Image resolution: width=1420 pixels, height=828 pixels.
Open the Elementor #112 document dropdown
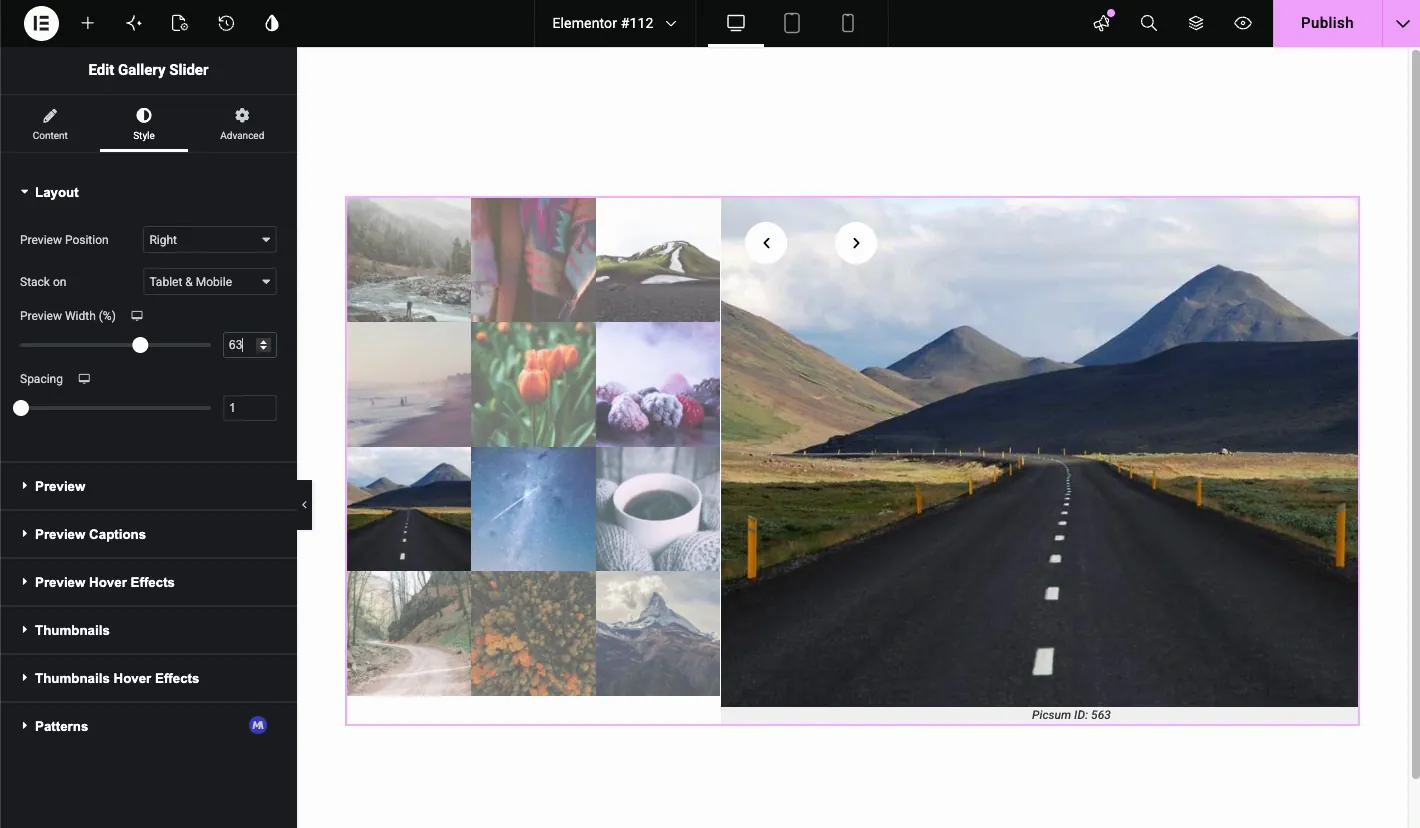[614, 23]
